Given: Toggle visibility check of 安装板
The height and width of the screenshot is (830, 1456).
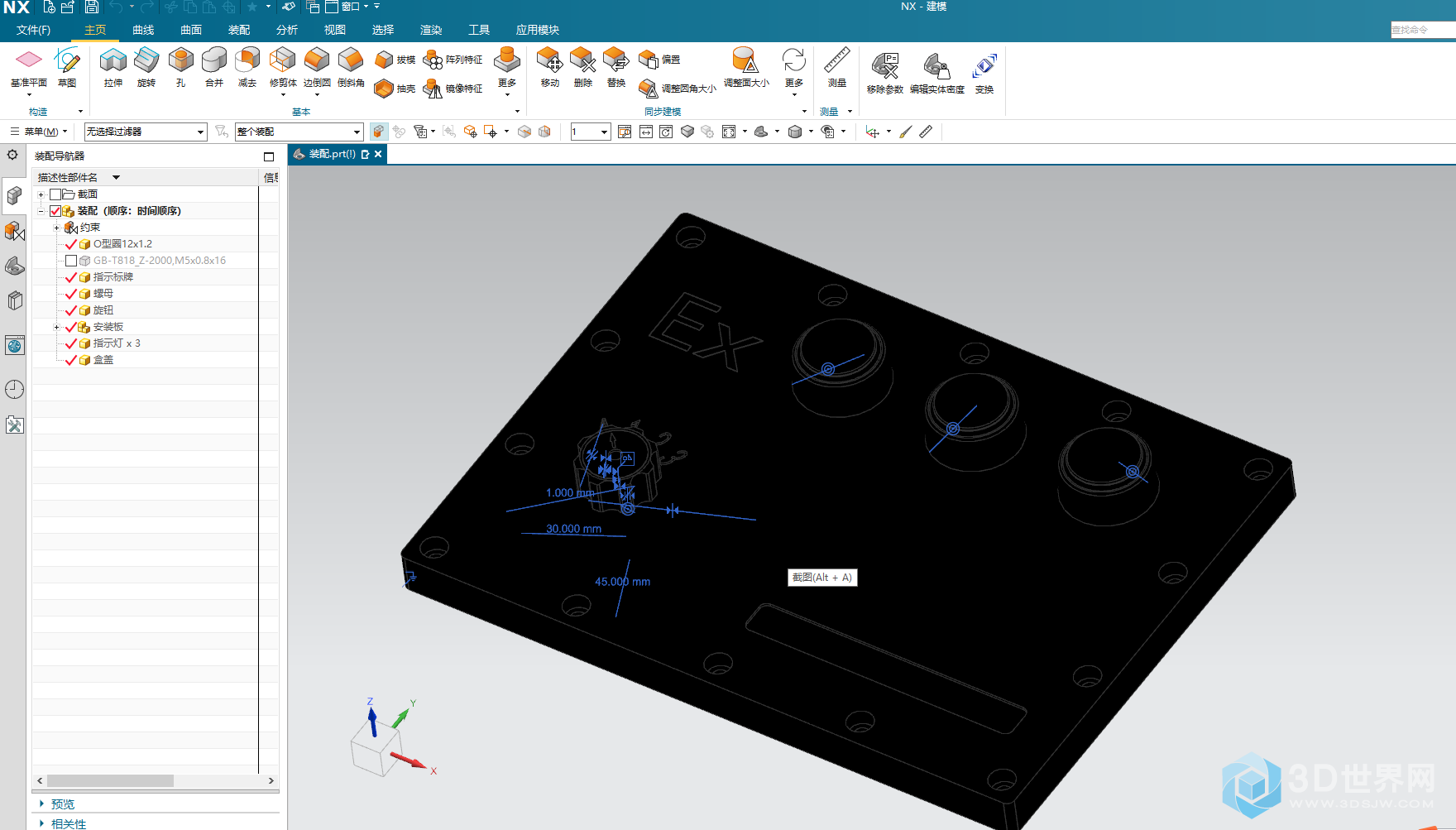Looking at the screenshot, I should pyautogui.click(x=71, y=327).
